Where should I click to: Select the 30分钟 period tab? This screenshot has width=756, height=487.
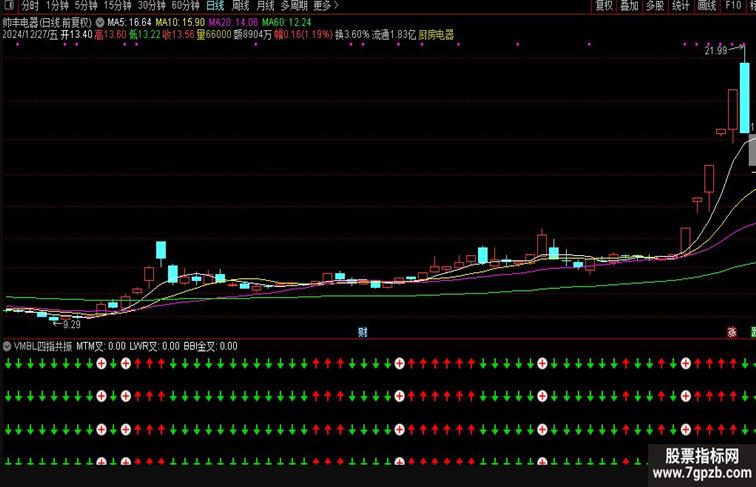[151, 6]
